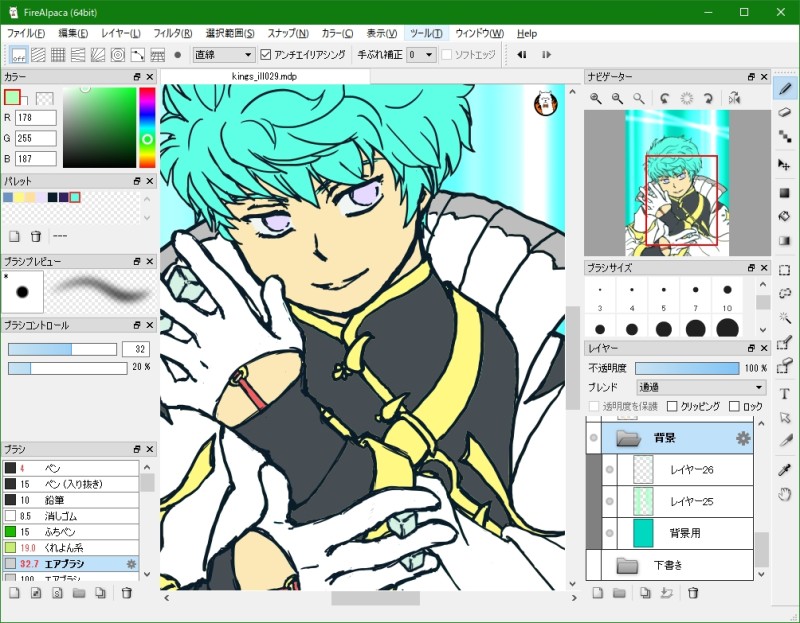
Task: Enable the curve snap
Action: click(x=138, y=55)
